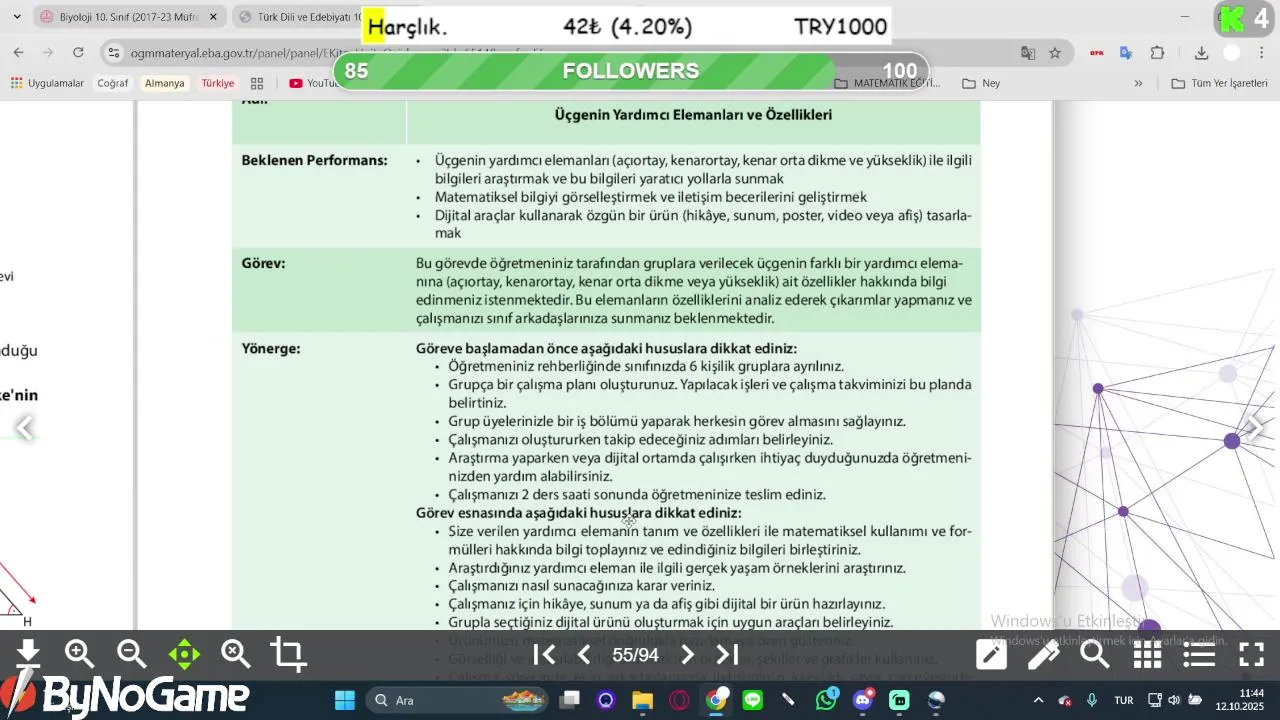1280x720 pixels.
Task: Open the Türkiye bookmark
Action: (218, 83)
